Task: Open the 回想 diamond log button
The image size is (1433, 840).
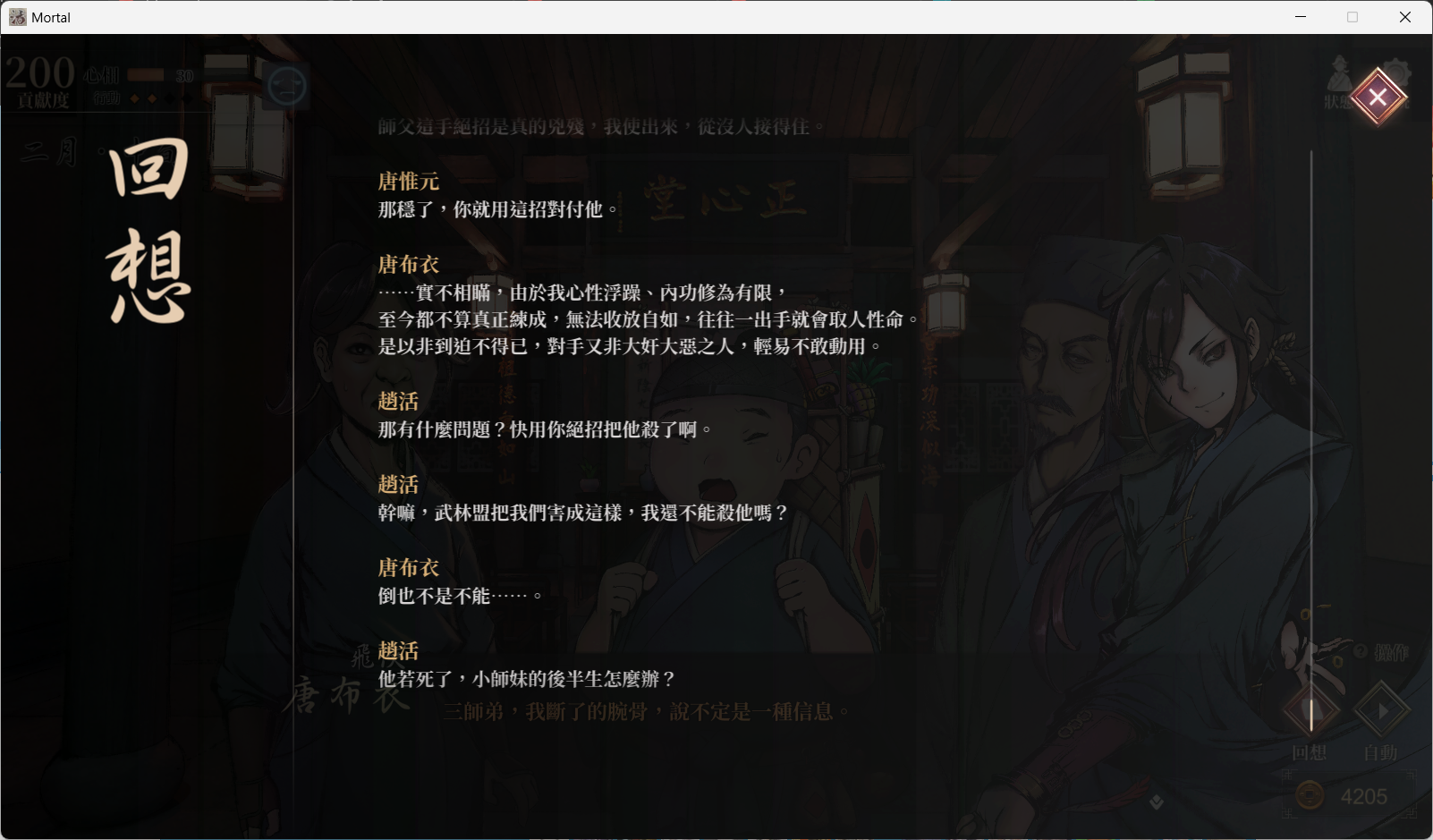Action: tap(1310, 711)
